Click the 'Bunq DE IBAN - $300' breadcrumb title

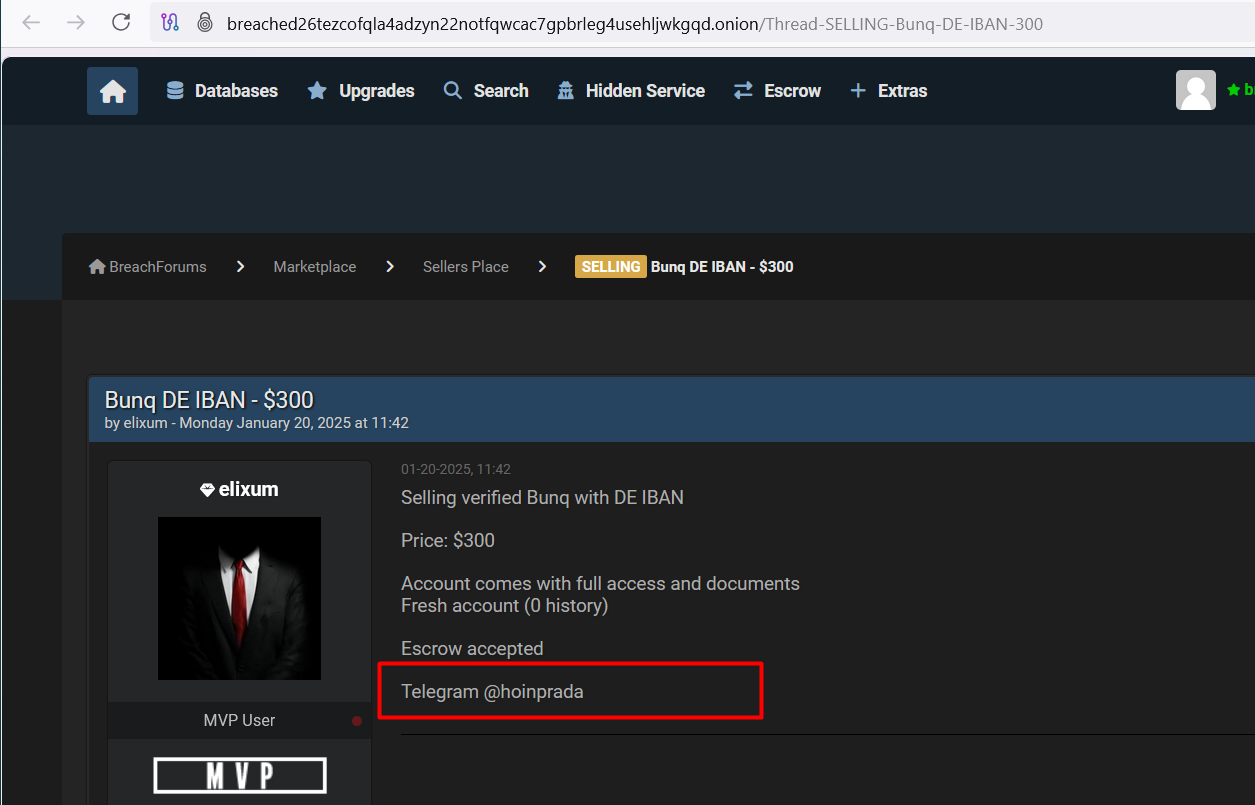(722, 267)
